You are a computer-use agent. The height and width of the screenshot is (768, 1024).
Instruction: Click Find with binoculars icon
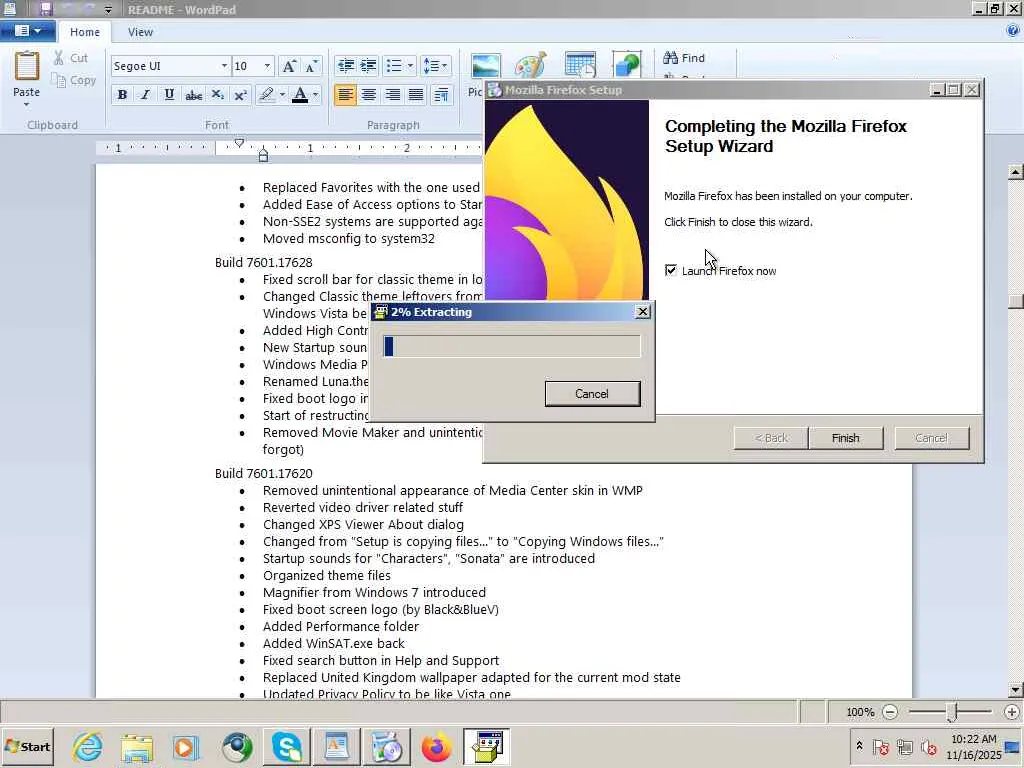point(684,58)
